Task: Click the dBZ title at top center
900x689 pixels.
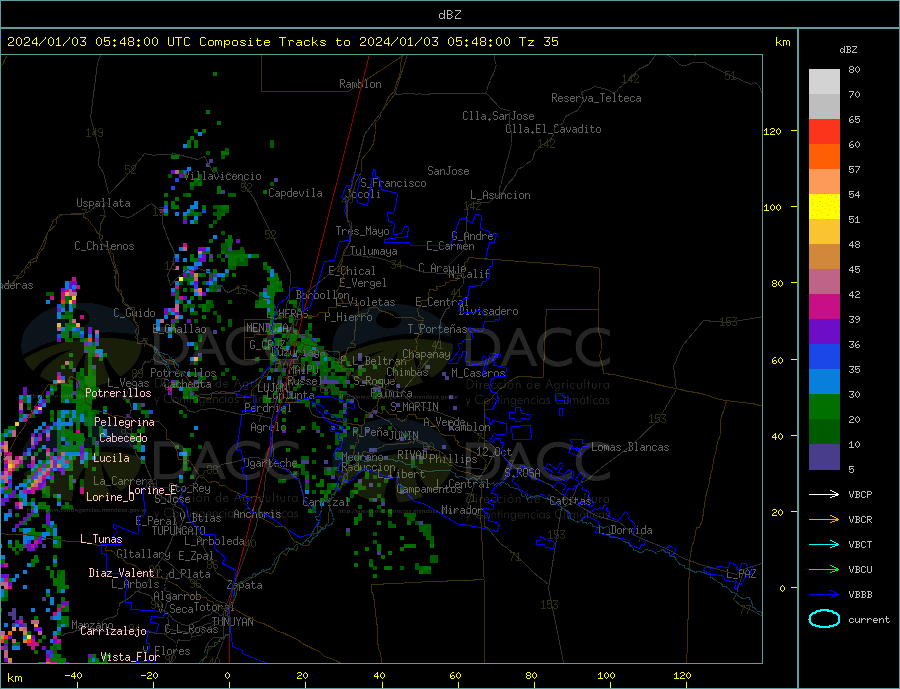Action: (x=449, y=15)
